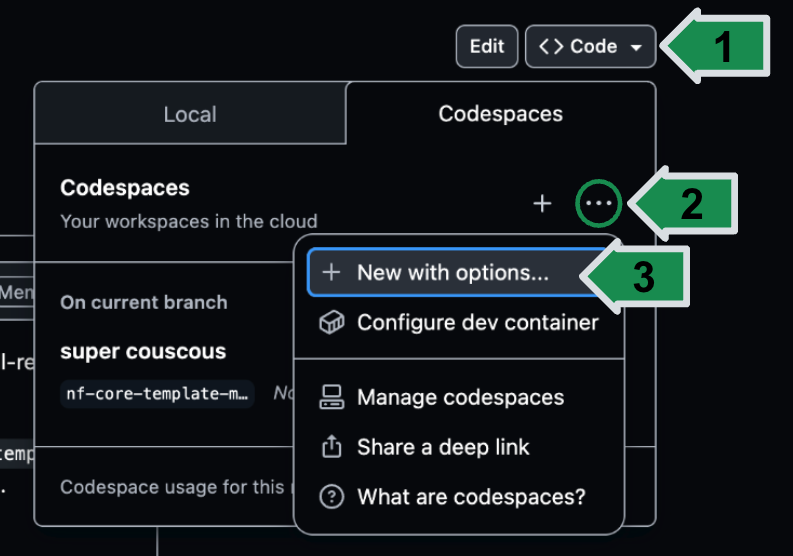This screenshot has height=556, width=793.
Task: Choose the Share a deep link entry
Action: pos(443,447)
